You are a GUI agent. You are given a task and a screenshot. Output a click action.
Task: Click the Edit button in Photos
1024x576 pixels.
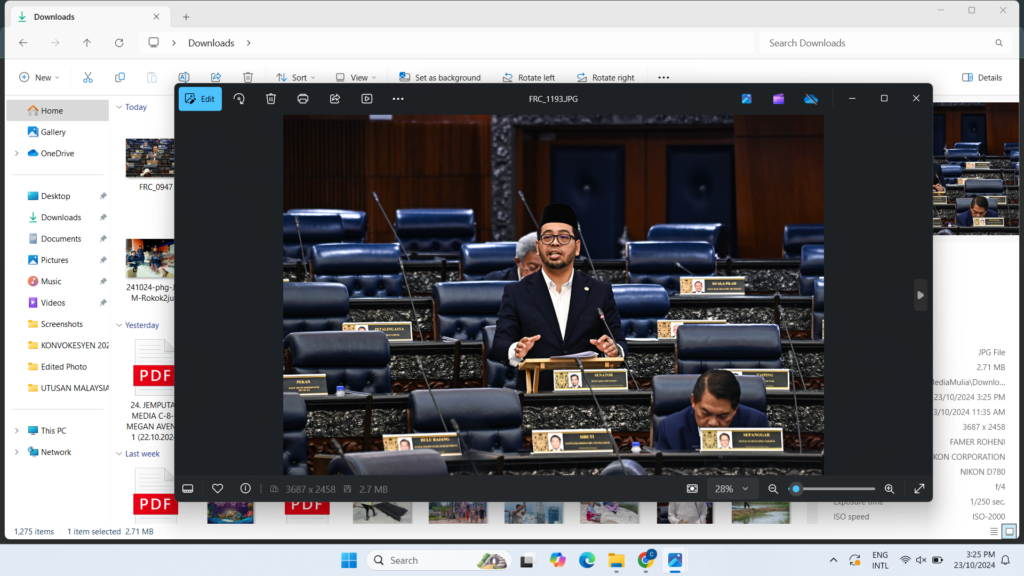[x=200, y=99]
